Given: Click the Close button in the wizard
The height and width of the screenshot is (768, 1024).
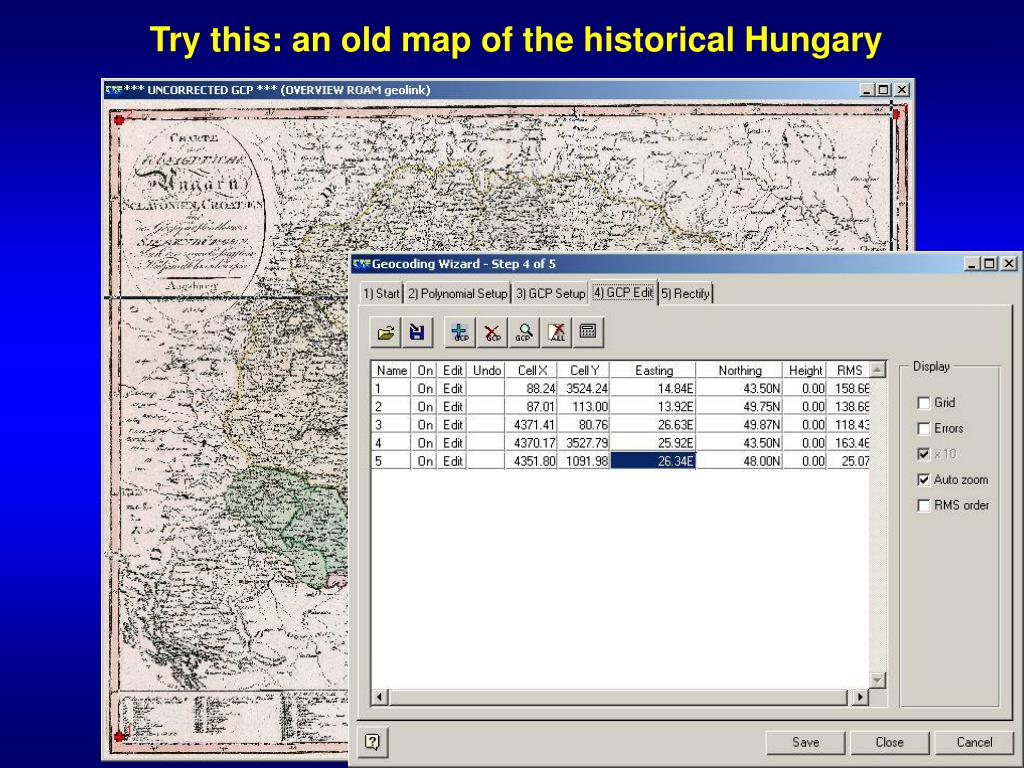Looking at the screenshot, I should pos(889,743).
